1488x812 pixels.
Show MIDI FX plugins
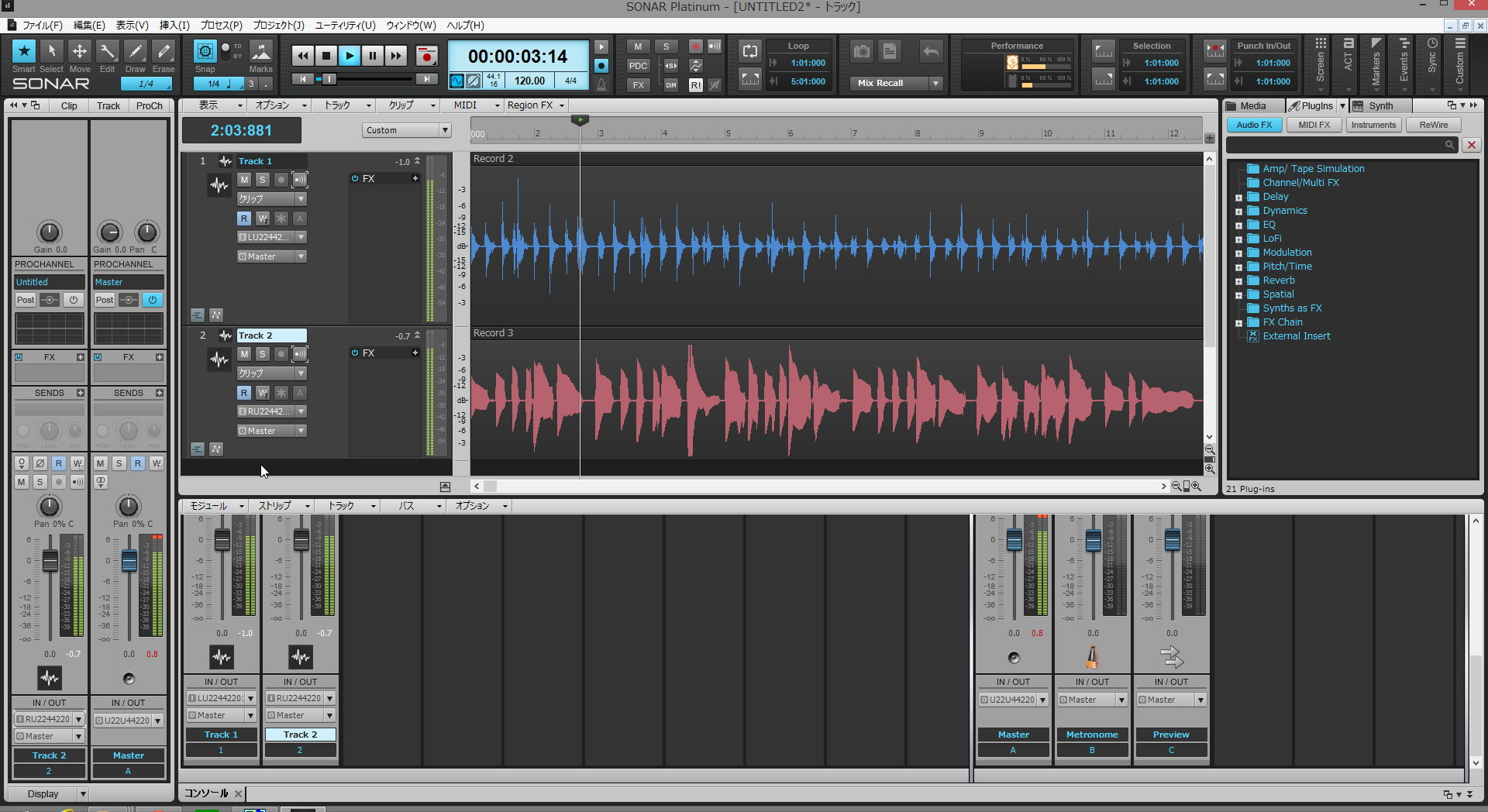pos(1314,125)
